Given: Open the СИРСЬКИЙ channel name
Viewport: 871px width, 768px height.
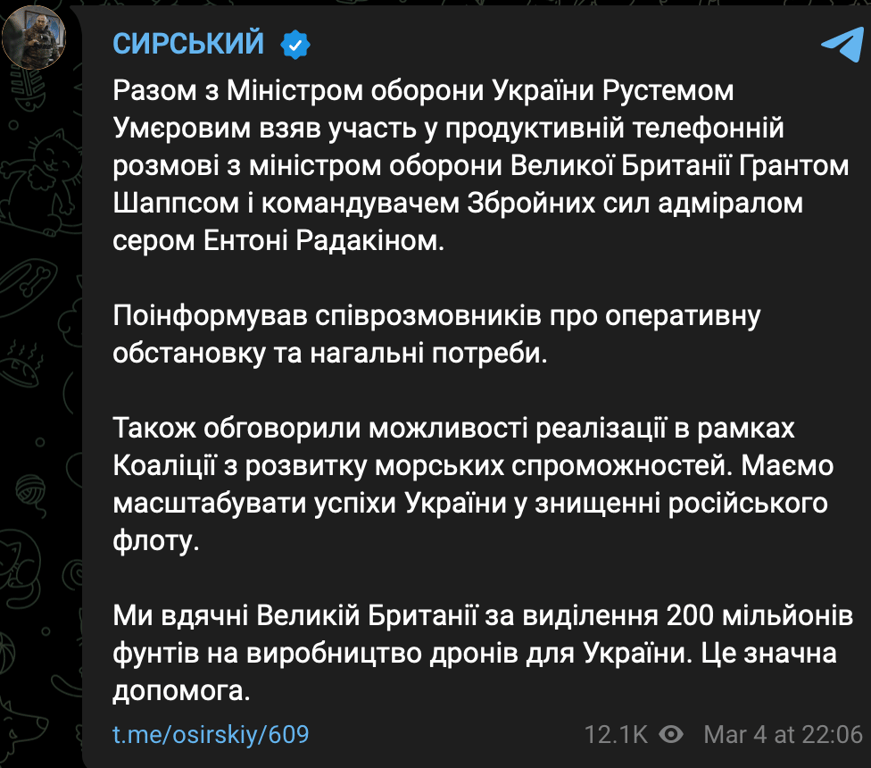Looking at the screenshot, I should [x=188, y=43].
